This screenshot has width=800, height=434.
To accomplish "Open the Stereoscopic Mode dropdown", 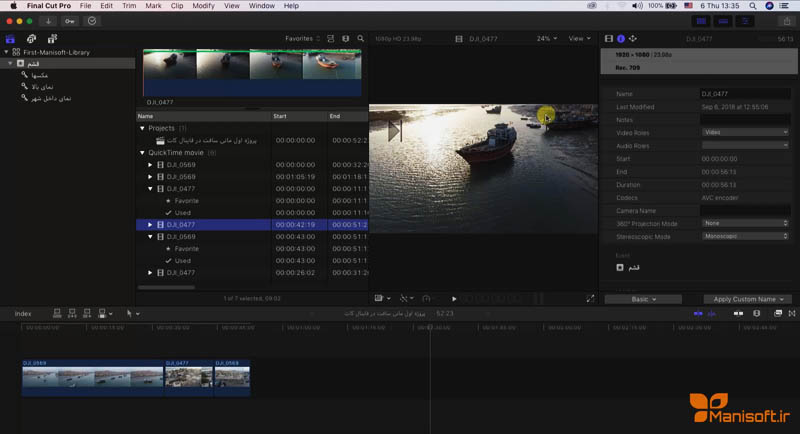I will [745, 237].
